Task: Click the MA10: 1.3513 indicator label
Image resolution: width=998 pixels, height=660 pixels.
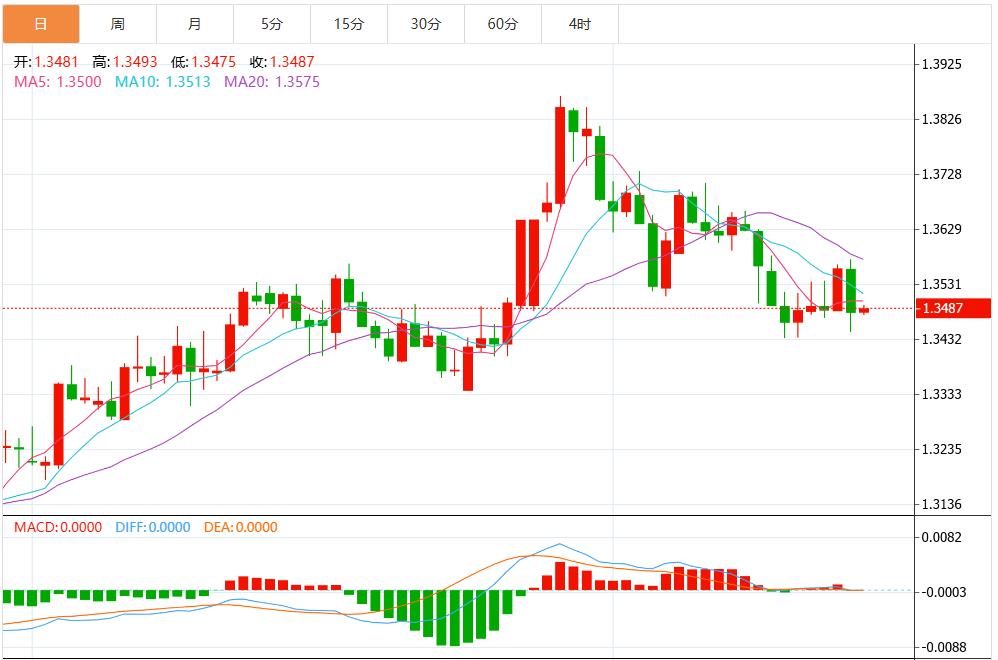Action: (x=162, y=82)
